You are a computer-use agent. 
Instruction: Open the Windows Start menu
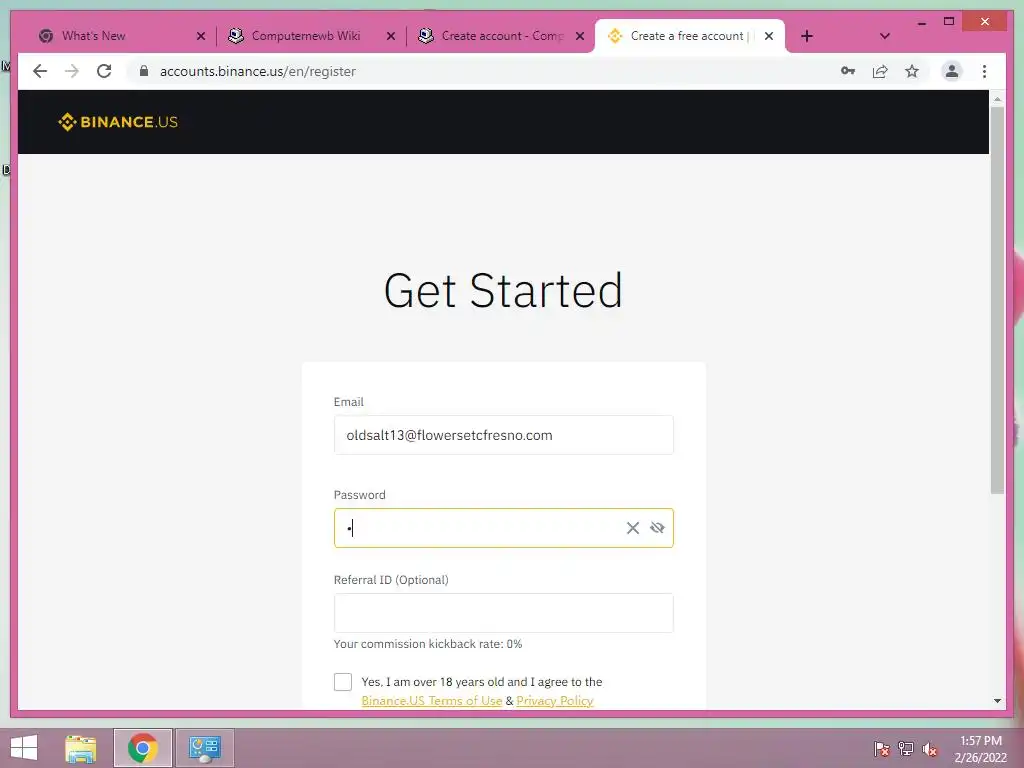click(24, 748)
